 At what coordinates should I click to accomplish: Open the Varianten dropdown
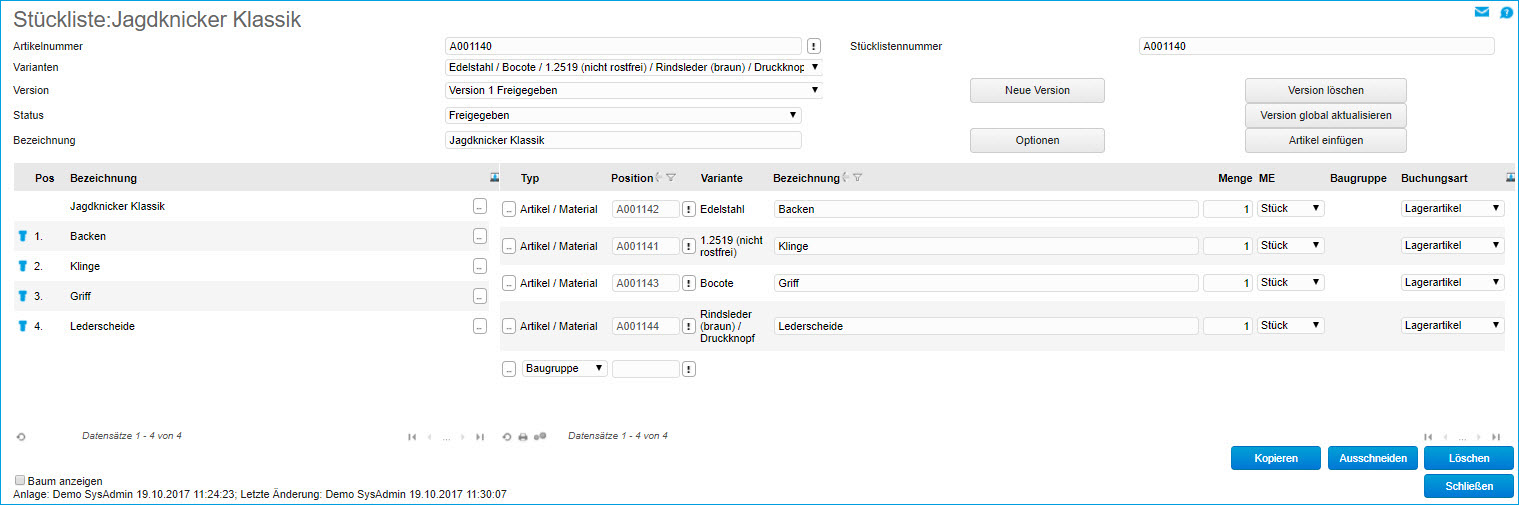pos(633,67)
